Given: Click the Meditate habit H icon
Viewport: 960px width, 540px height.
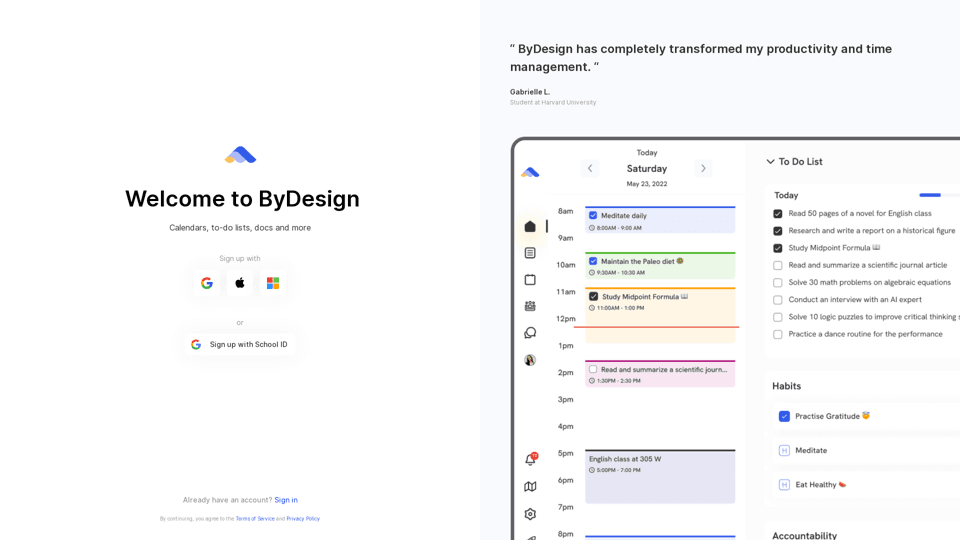Looking at the screenshot, I should click(784, 451).
